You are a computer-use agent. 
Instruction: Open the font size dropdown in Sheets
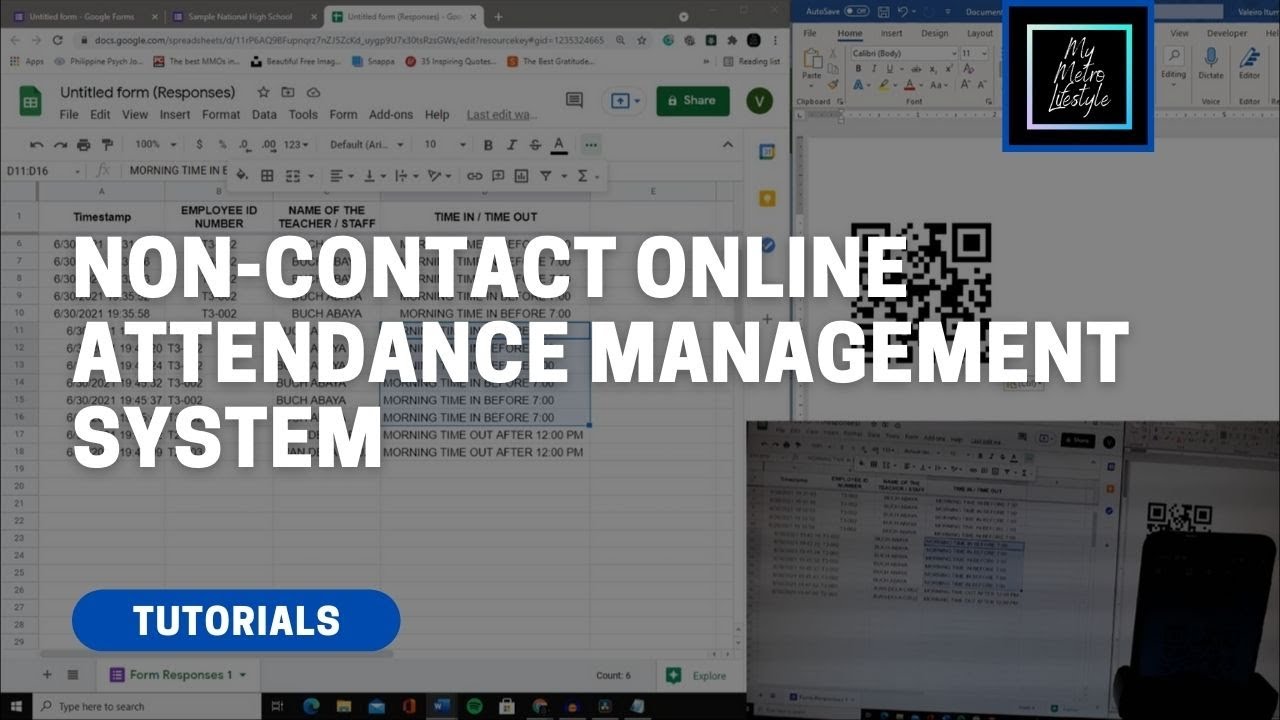pos(445,145)
